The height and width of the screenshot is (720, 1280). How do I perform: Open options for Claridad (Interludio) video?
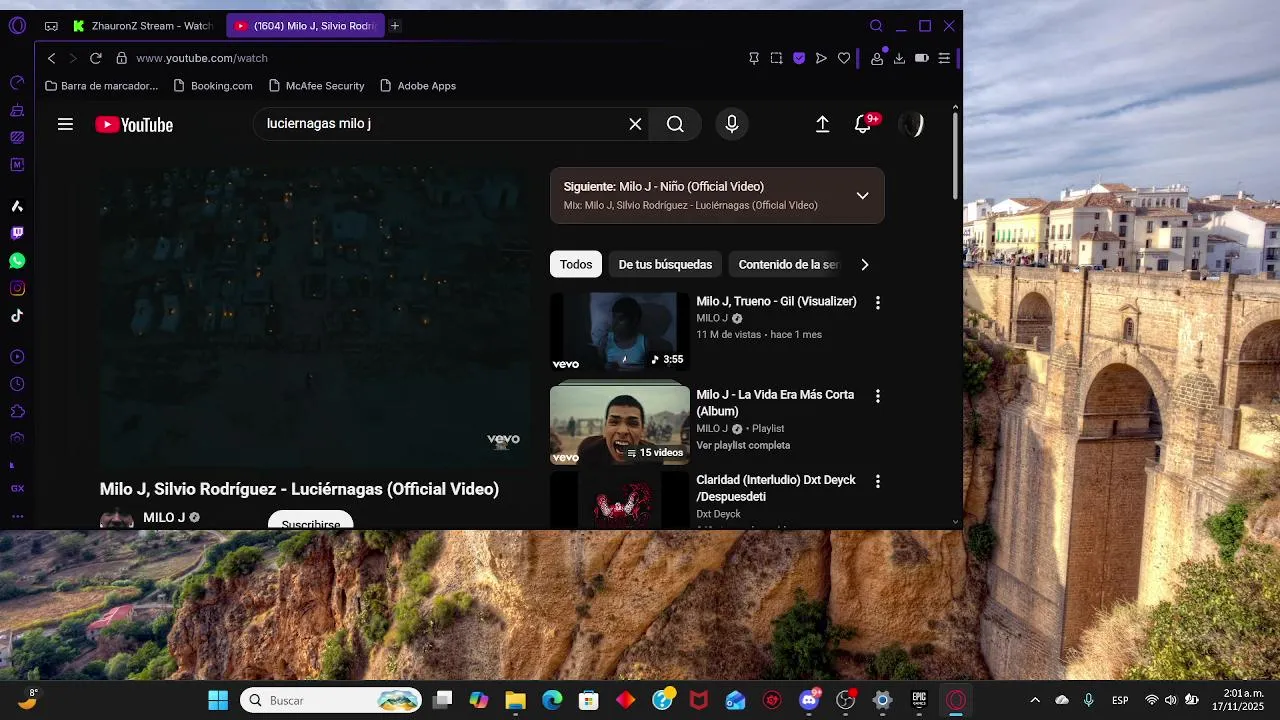coord(878,481)
